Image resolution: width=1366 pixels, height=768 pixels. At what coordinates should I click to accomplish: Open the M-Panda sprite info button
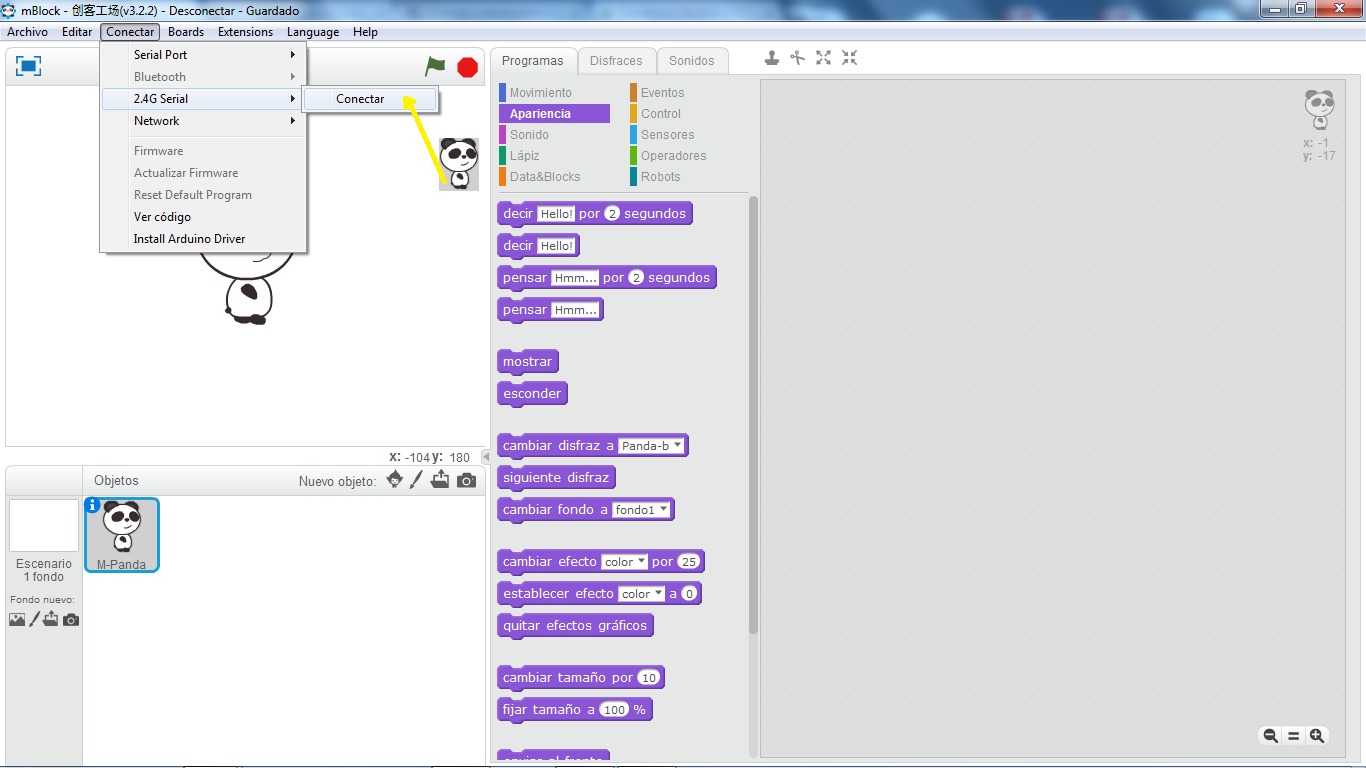(93, 505)
